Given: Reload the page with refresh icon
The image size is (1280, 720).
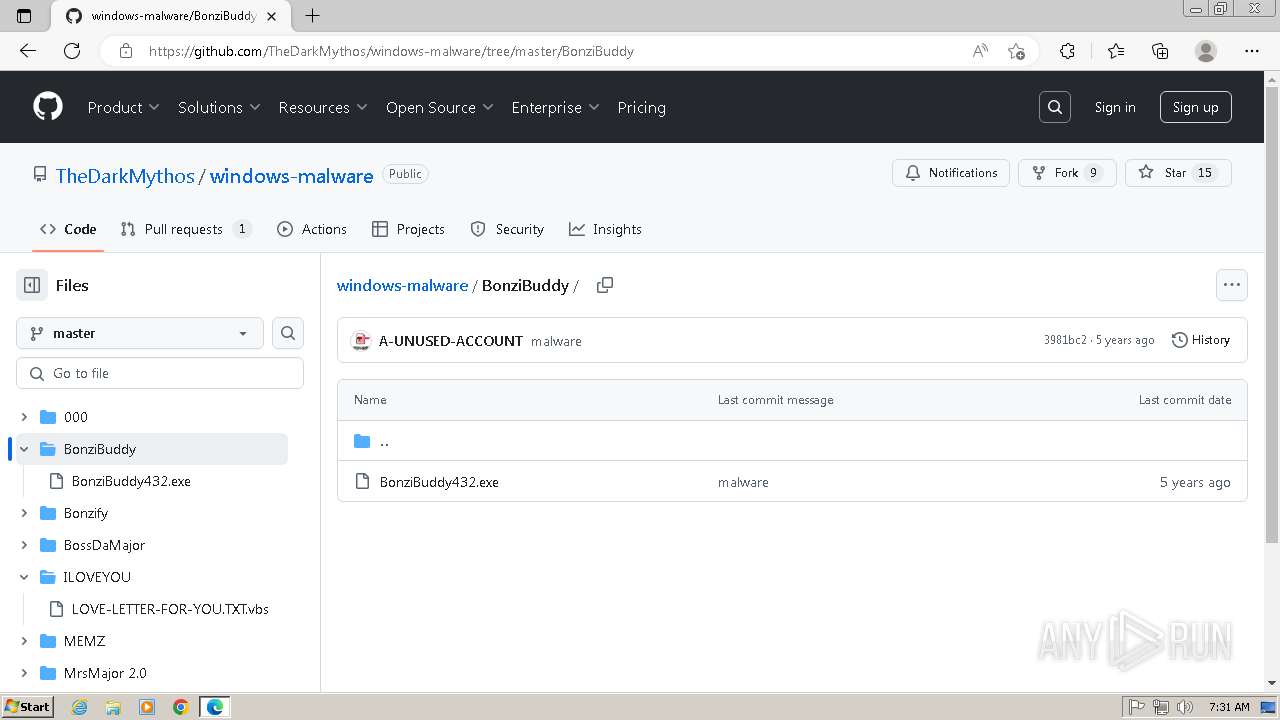Looking at the screenshot, I should click(x=72, y=51).
